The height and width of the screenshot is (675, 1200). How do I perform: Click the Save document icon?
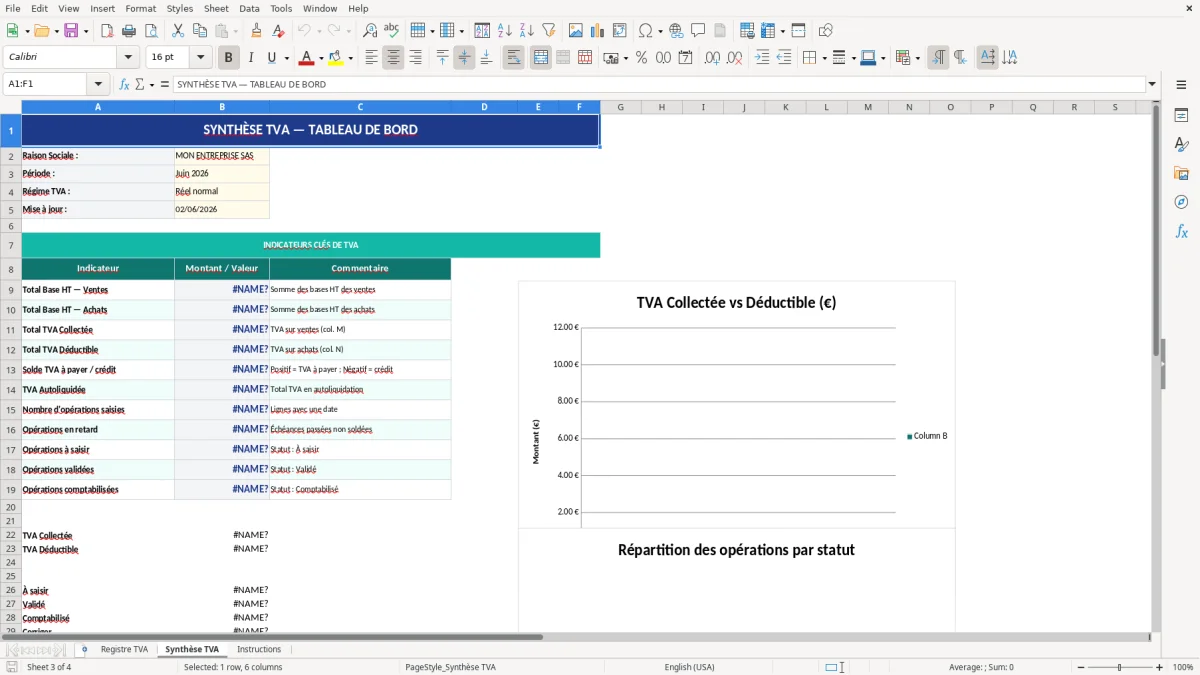tap(71, 31)
